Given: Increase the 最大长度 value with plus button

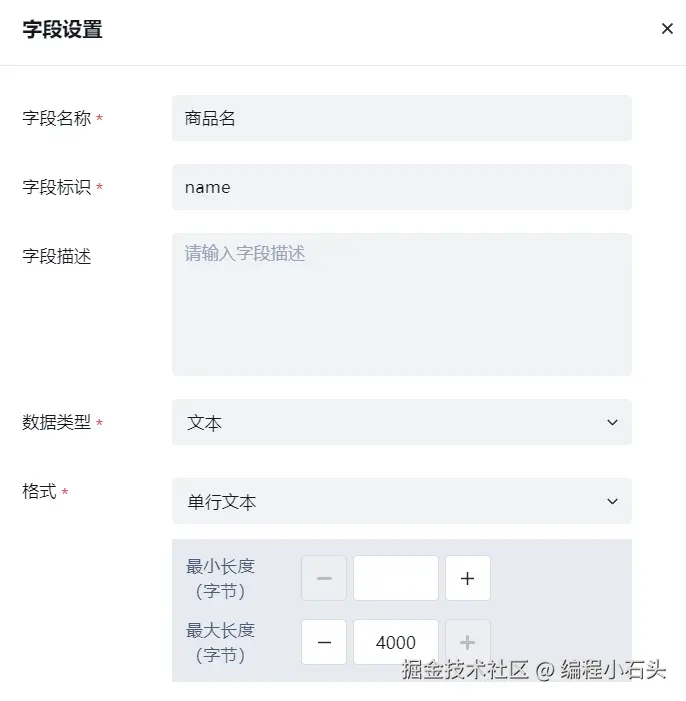Looking at the screenshot, I should click(x=467, y=642).
